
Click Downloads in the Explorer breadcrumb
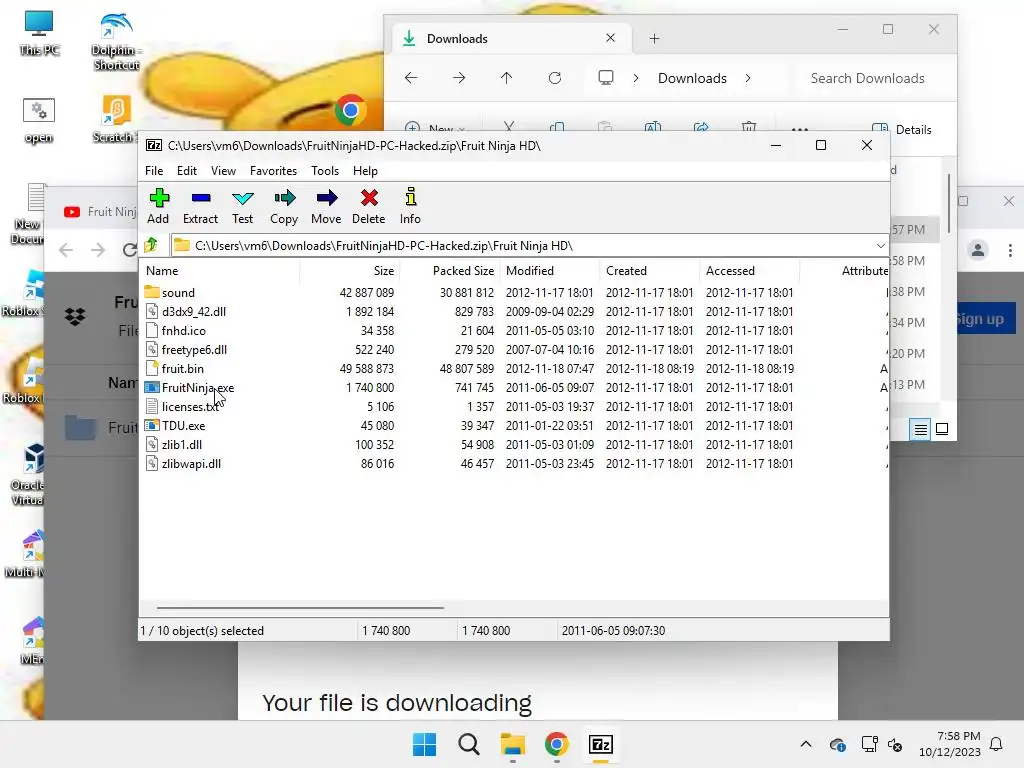point(692,78)
